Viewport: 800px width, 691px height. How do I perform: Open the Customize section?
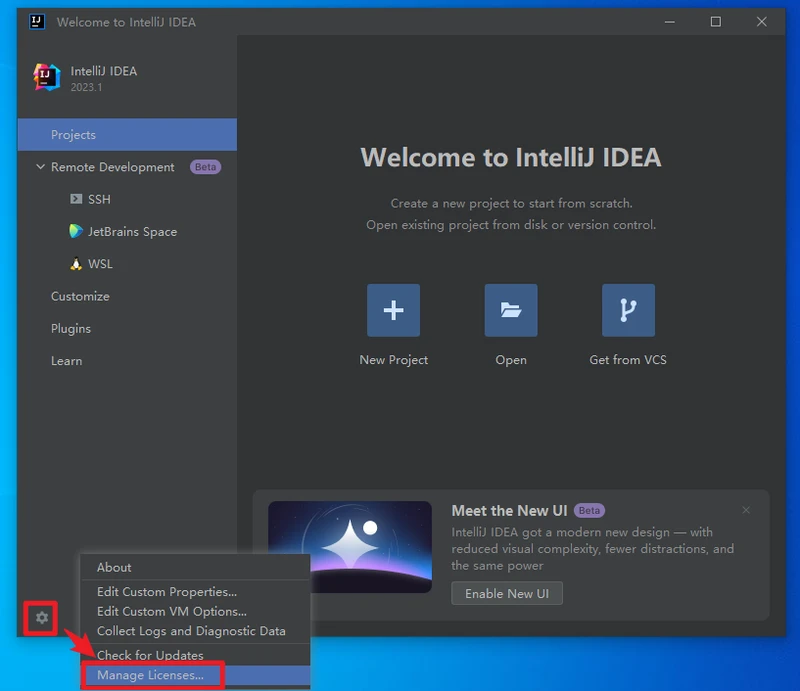click(80, 296)
